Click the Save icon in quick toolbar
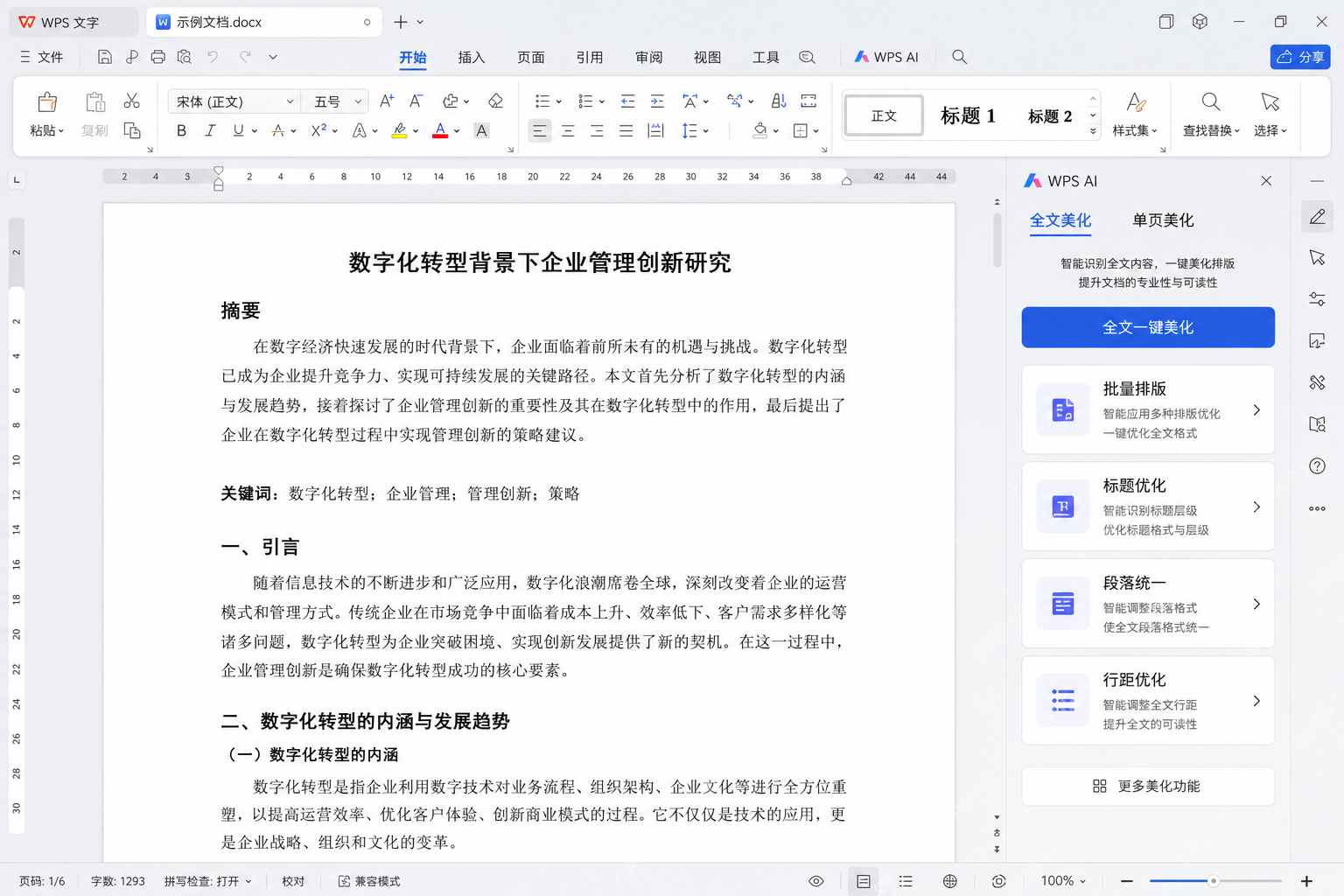 pos(104,57)
